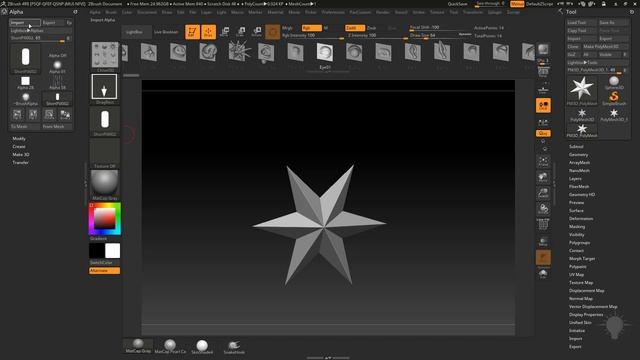
Task: Enable the Mrgb mode
Action: (287, 28)
